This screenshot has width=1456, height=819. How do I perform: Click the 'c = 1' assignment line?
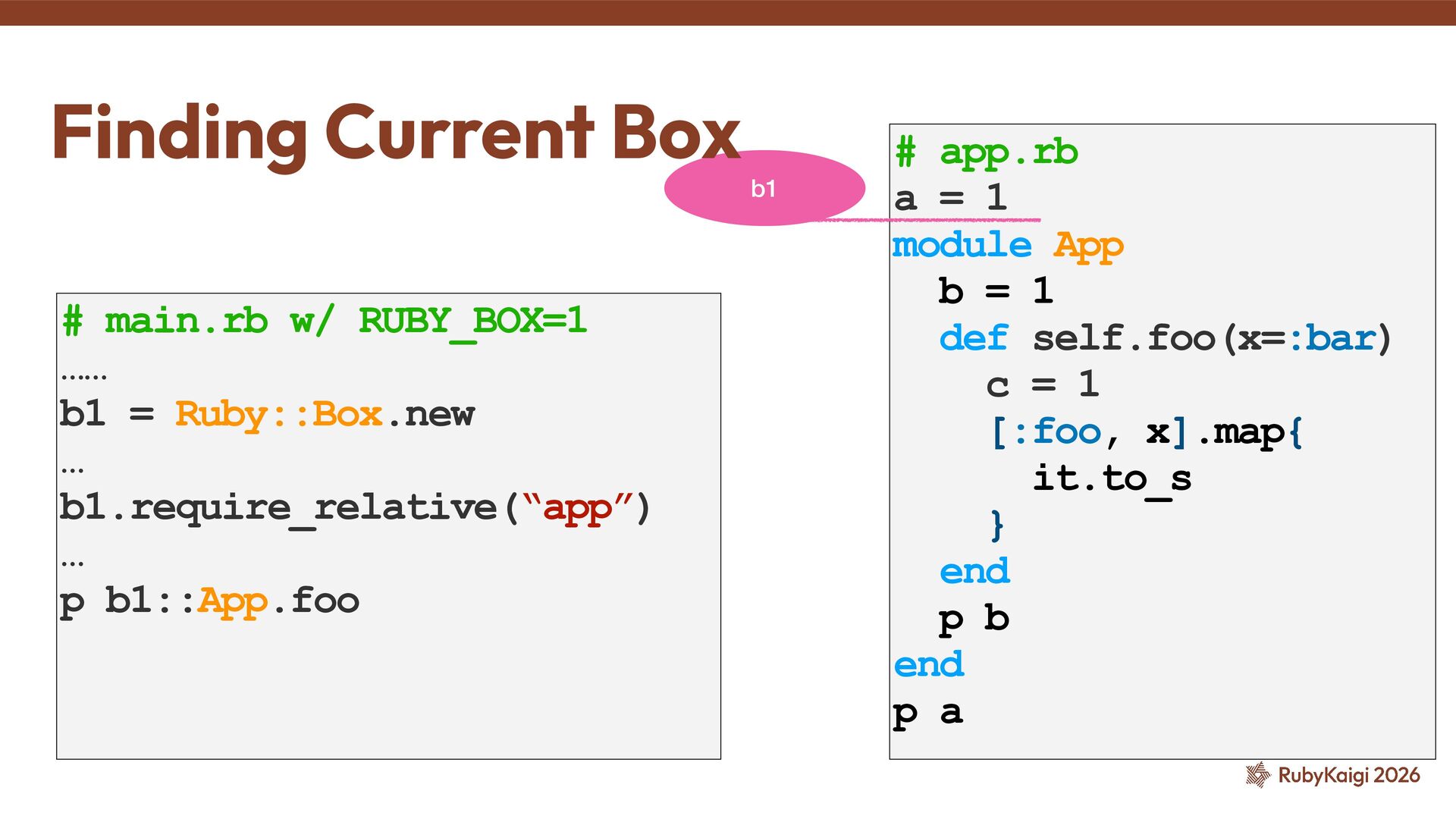1042,385
